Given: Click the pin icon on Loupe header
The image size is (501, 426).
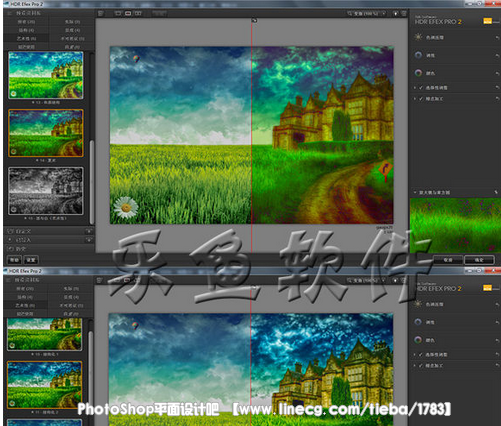Looking at the screenshot, I should (x=497, y=192).
